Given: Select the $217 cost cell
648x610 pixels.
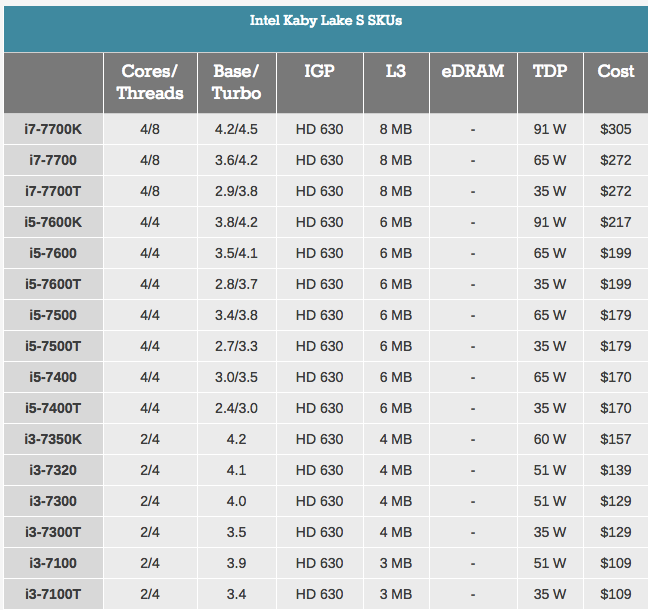Looking at the screenshot, I should (x=616, y=222).
